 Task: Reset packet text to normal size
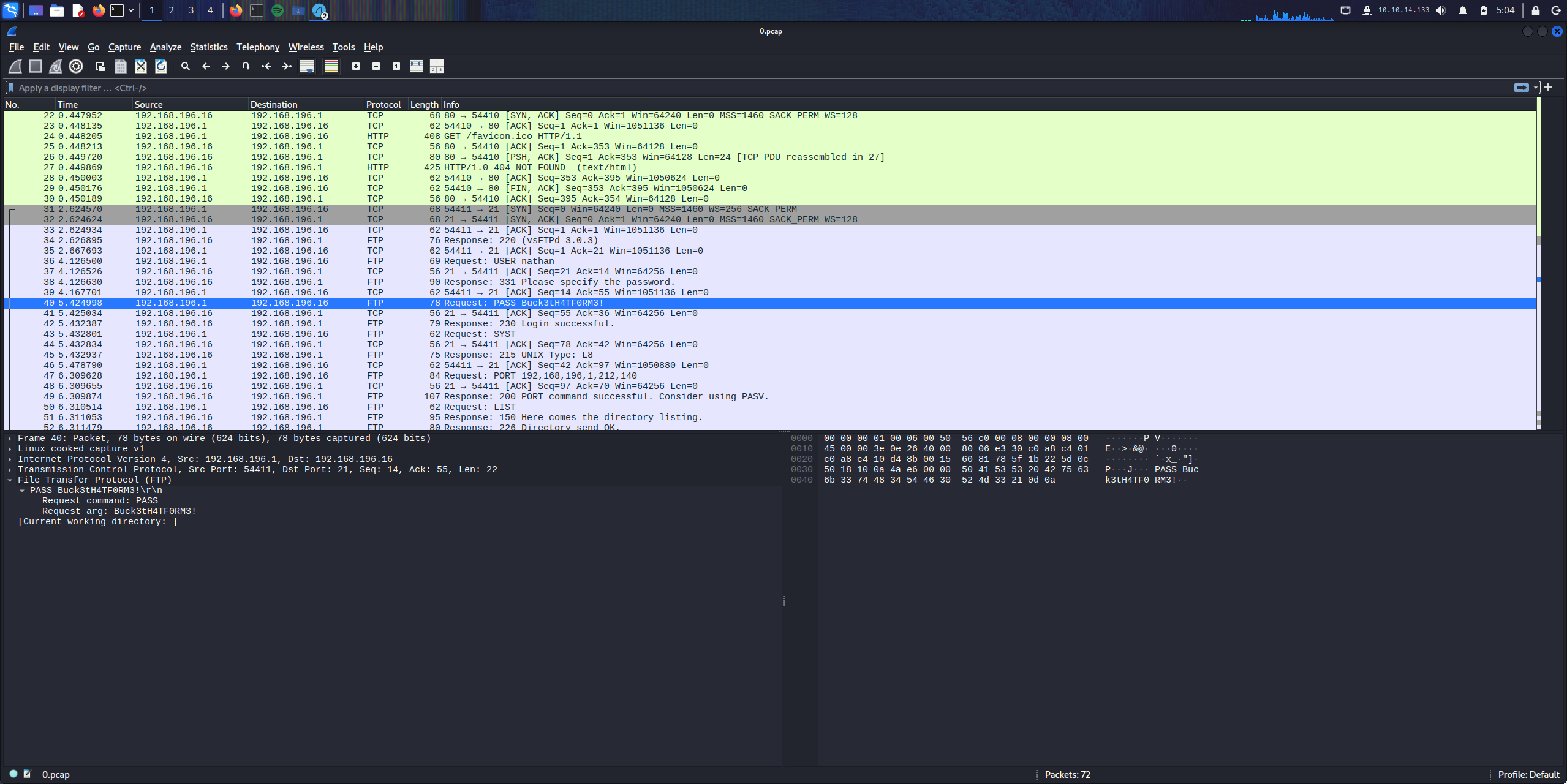396,66
